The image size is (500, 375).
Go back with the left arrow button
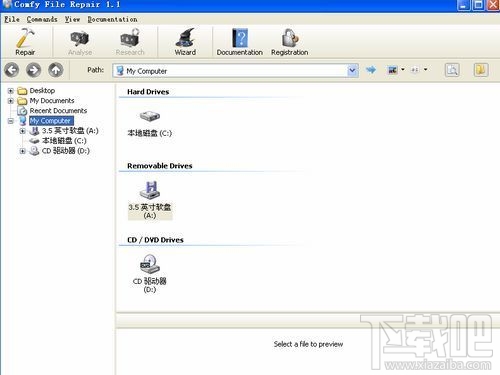click(x=12, y=70)
